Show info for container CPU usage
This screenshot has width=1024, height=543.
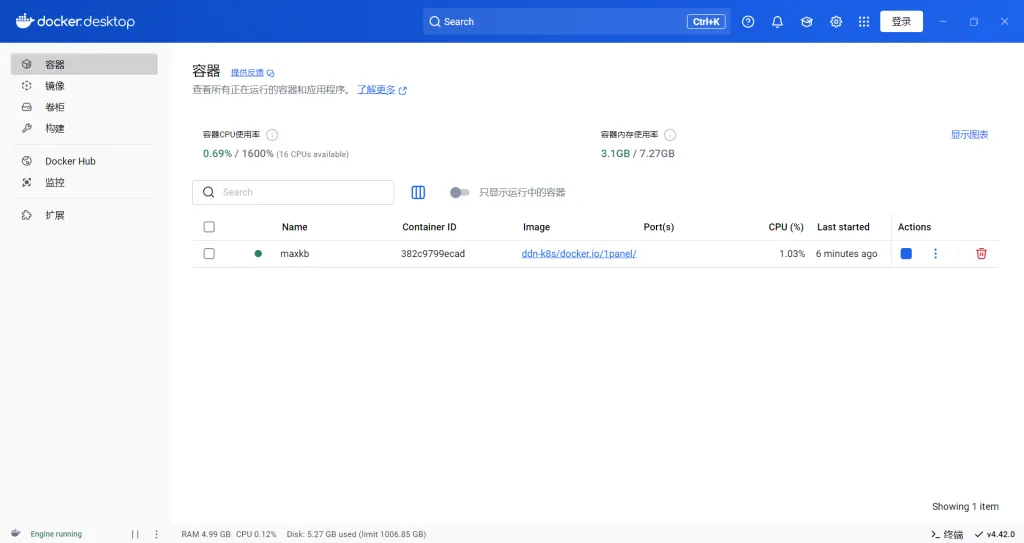tap(272, 135)
